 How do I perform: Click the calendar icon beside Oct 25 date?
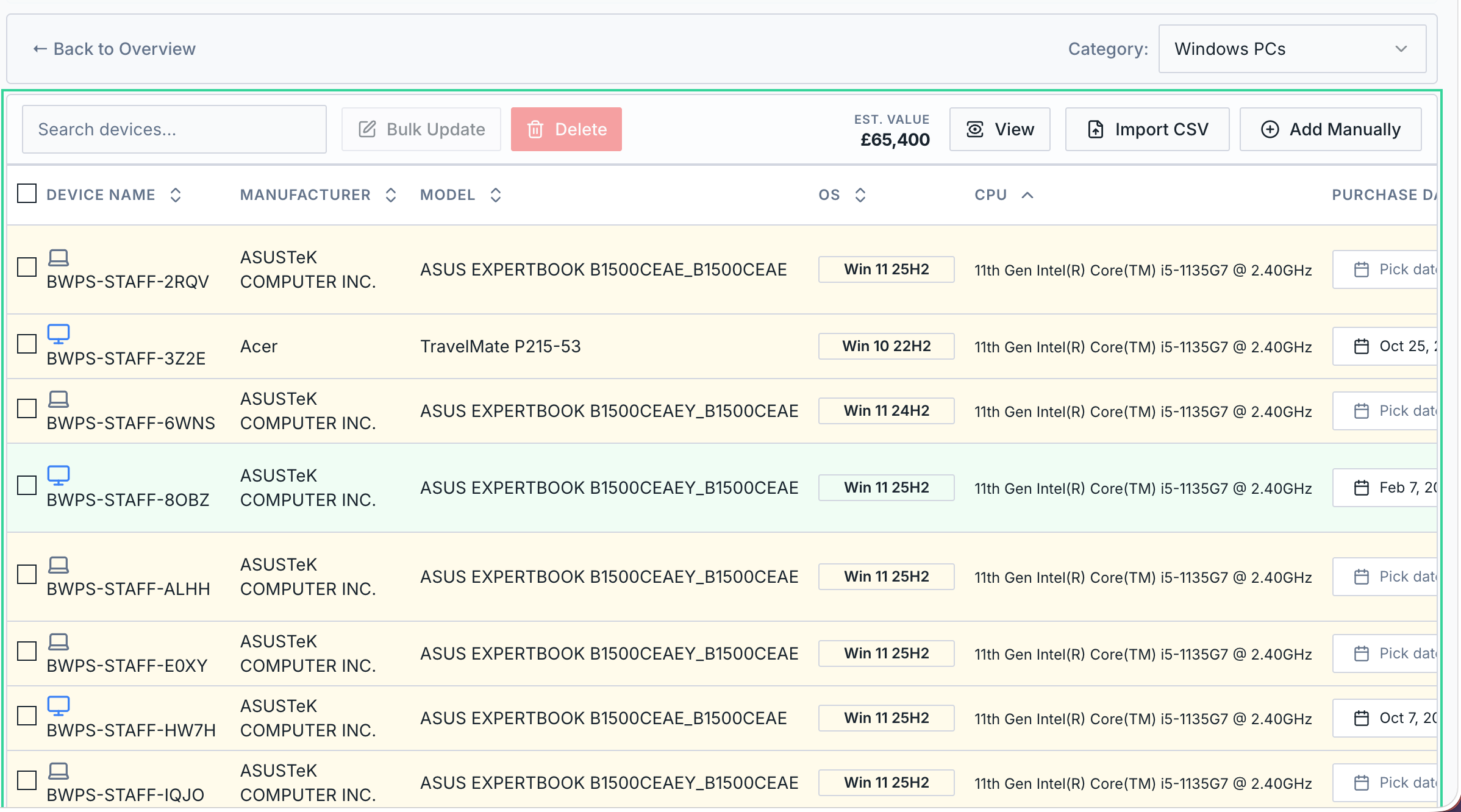(1362, 346)
